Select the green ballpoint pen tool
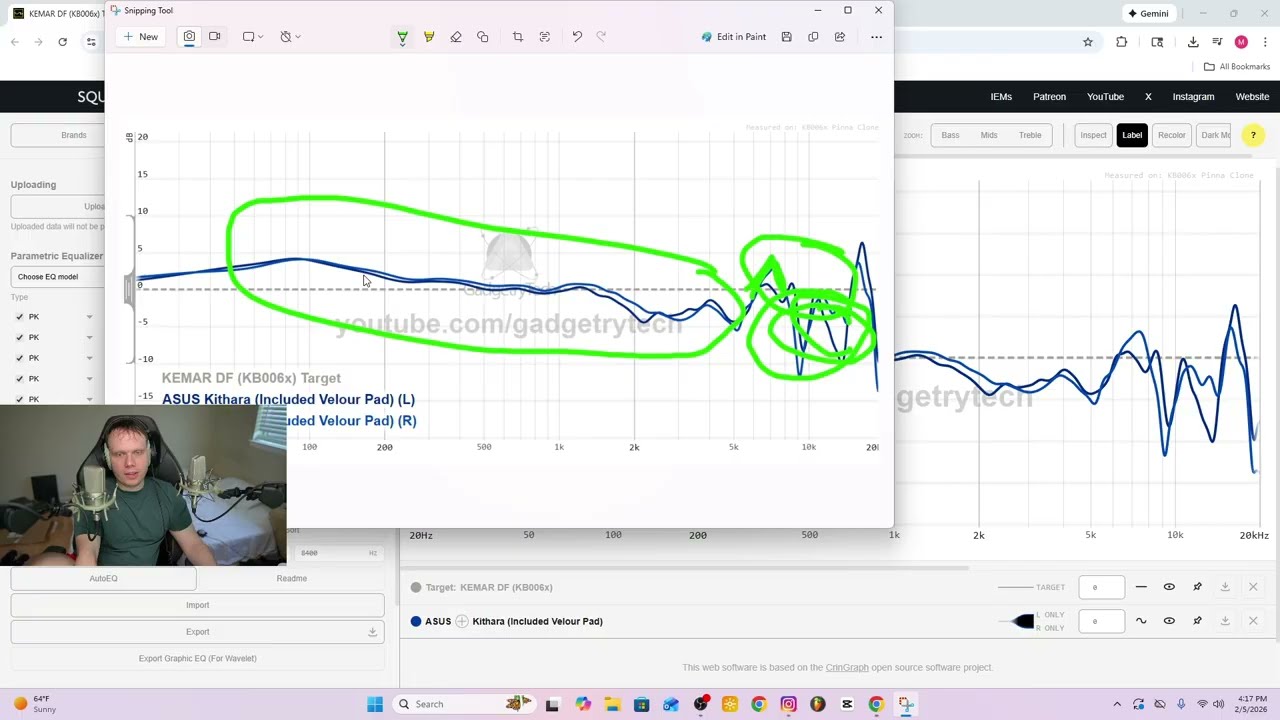 (x=402, y=36)
